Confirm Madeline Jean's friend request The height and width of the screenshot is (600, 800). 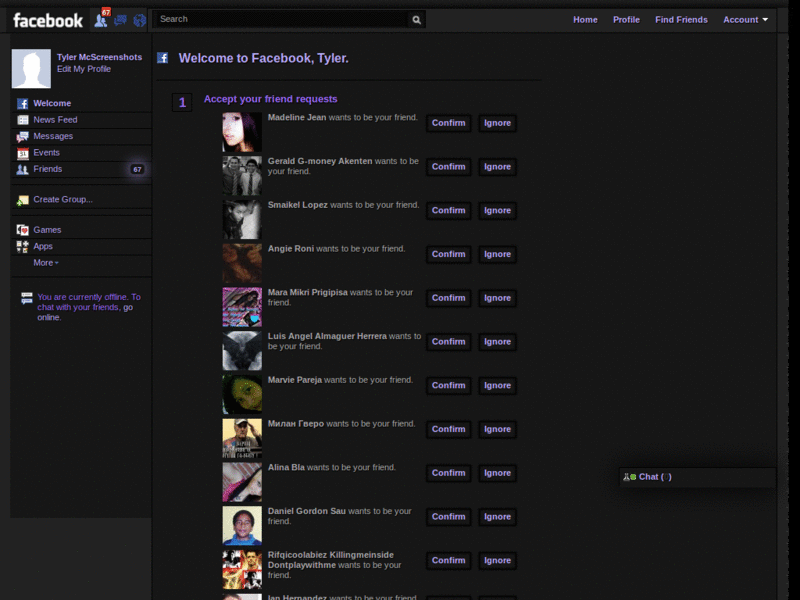(x=448, y=123)
